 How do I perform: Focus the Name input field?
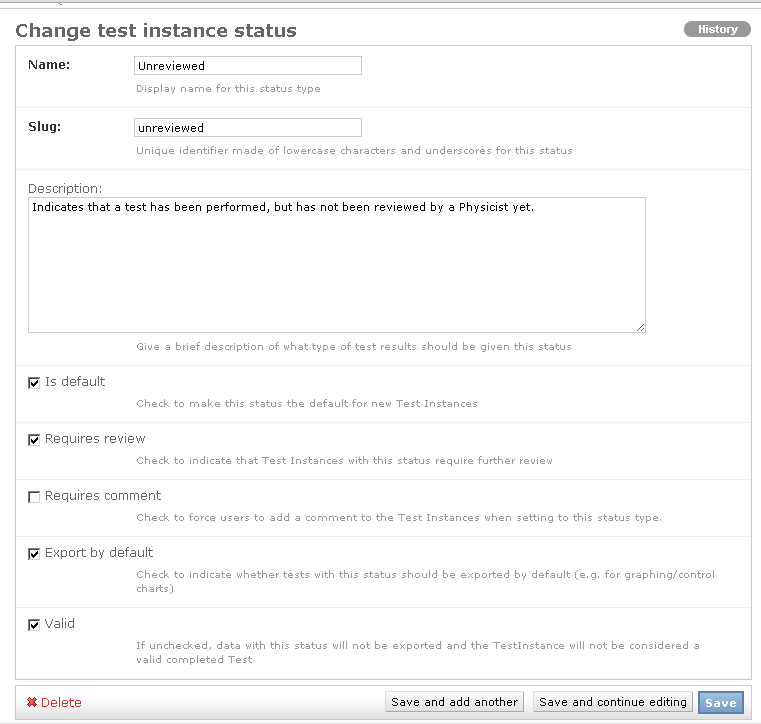click(248, 66)
